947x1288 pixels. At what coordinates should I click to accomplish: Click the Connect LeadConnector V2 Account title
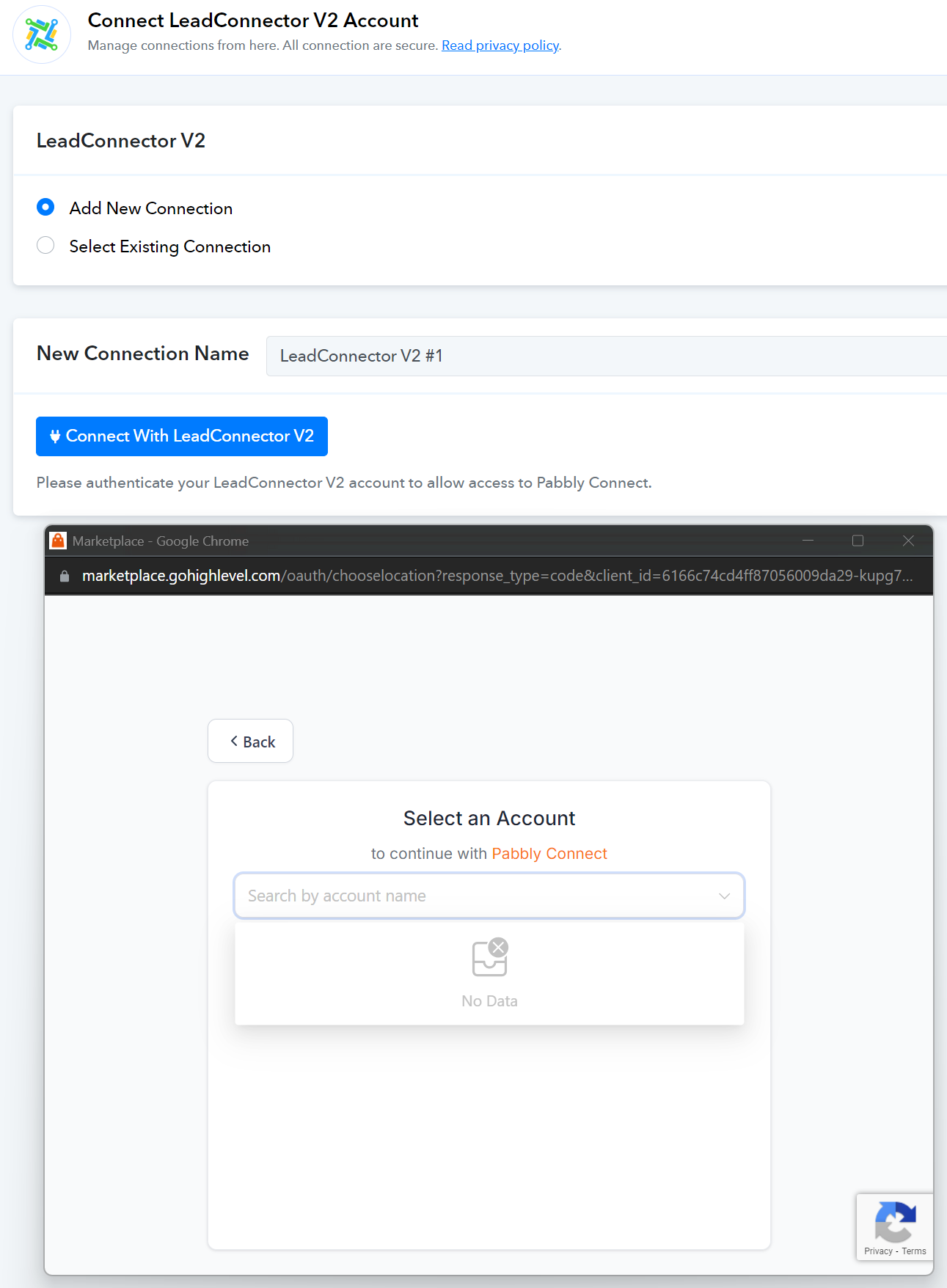(253, 21)
